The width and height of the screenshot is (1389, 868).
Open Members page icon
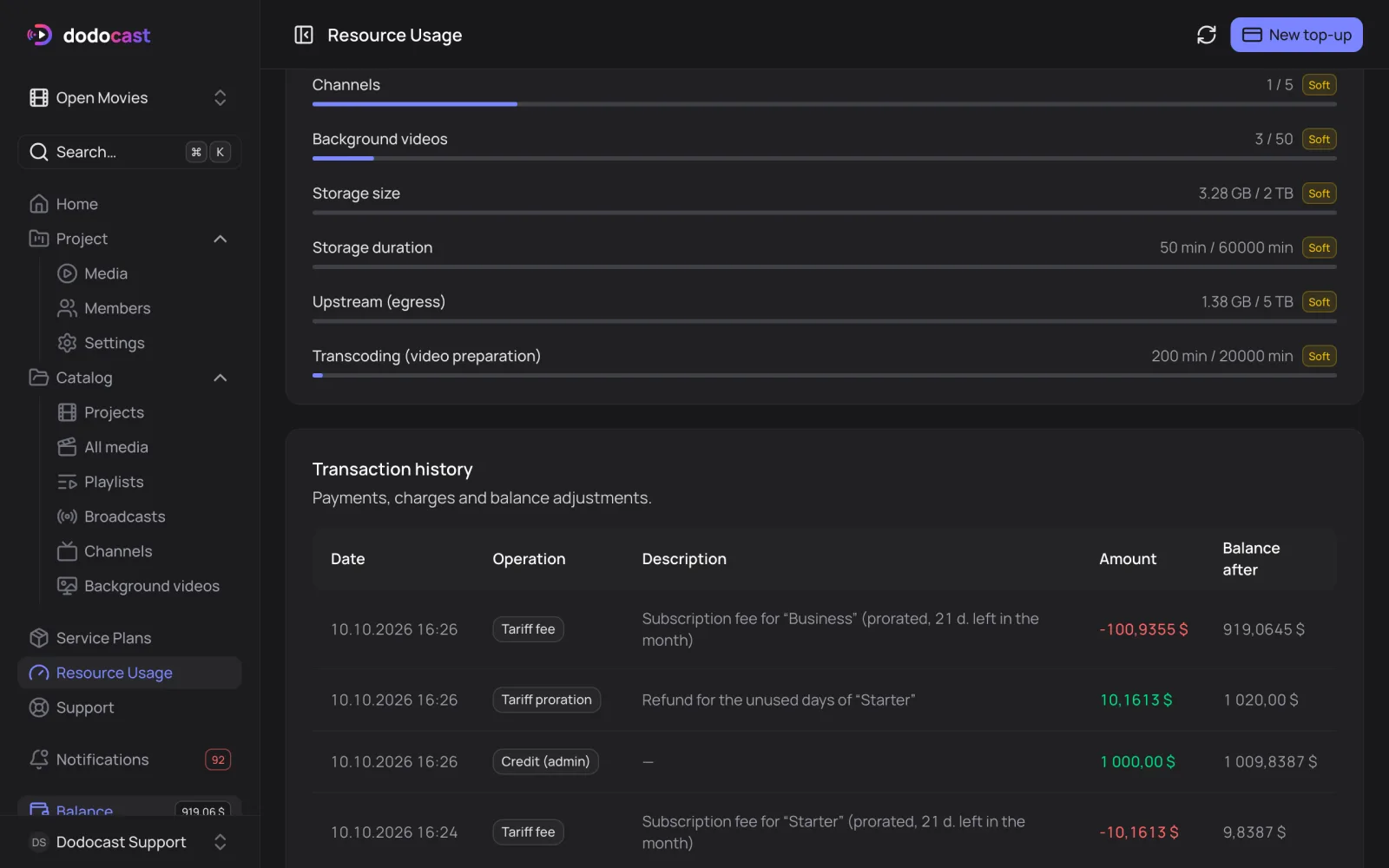tap(67, 308)
